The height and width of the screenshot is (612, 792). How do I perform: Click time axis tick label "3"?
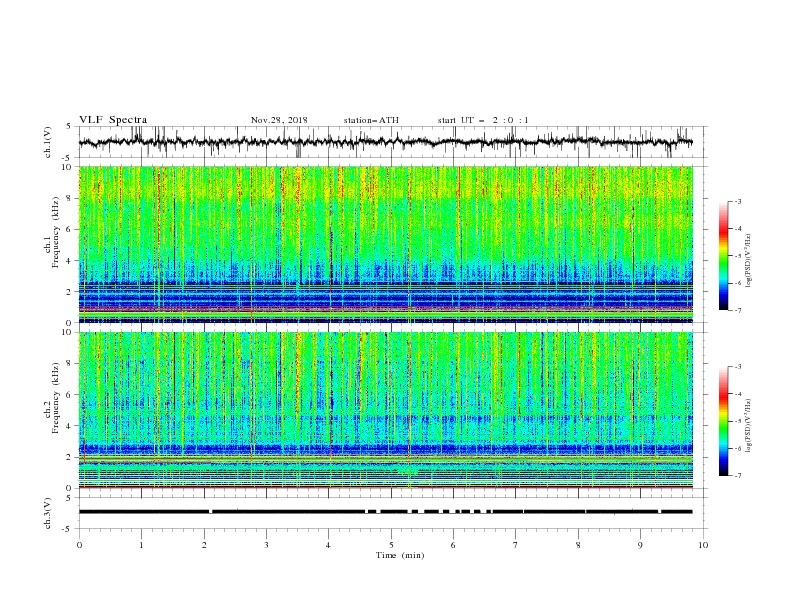pyautogui.click(x=266, y=545)
